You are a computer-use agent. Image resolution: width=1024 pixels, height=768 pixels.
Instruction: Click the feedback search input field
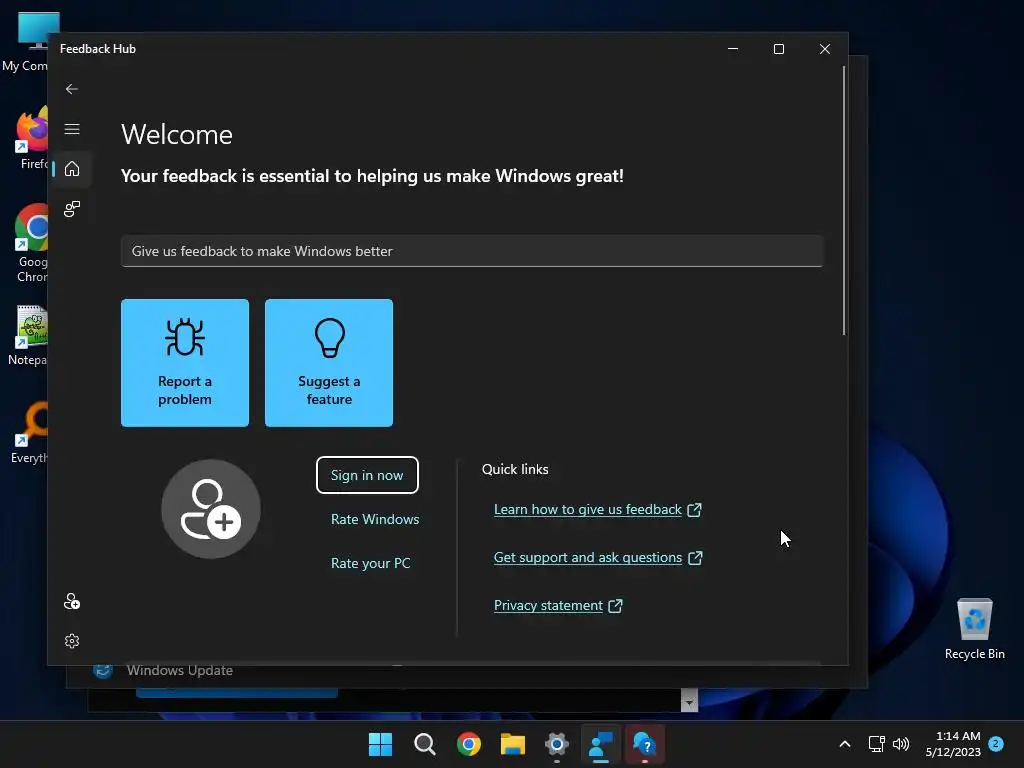(x=472, y=251)
